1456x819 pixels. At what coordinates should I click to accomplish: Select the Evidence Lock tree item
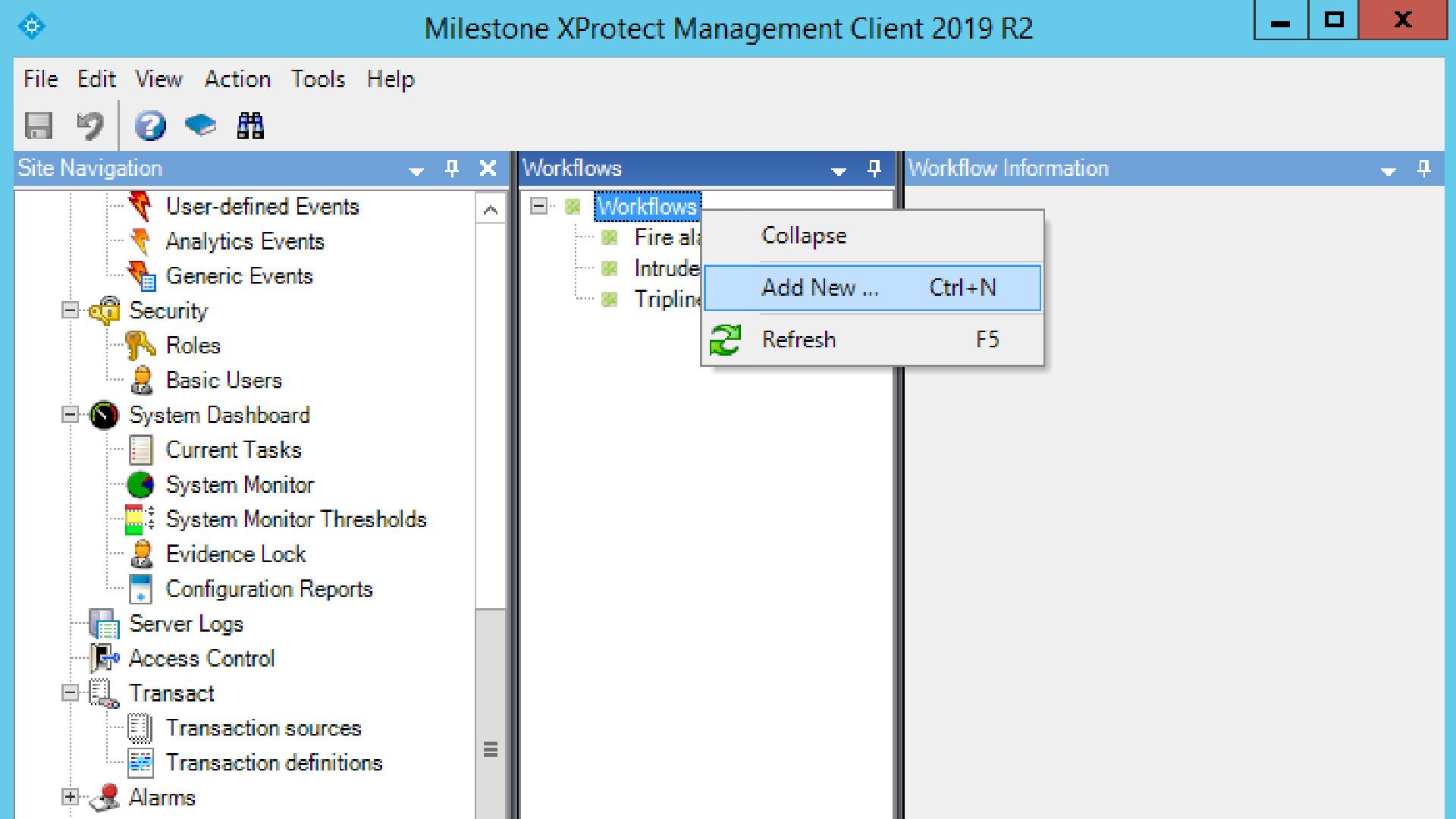click(x=236, y=554)
